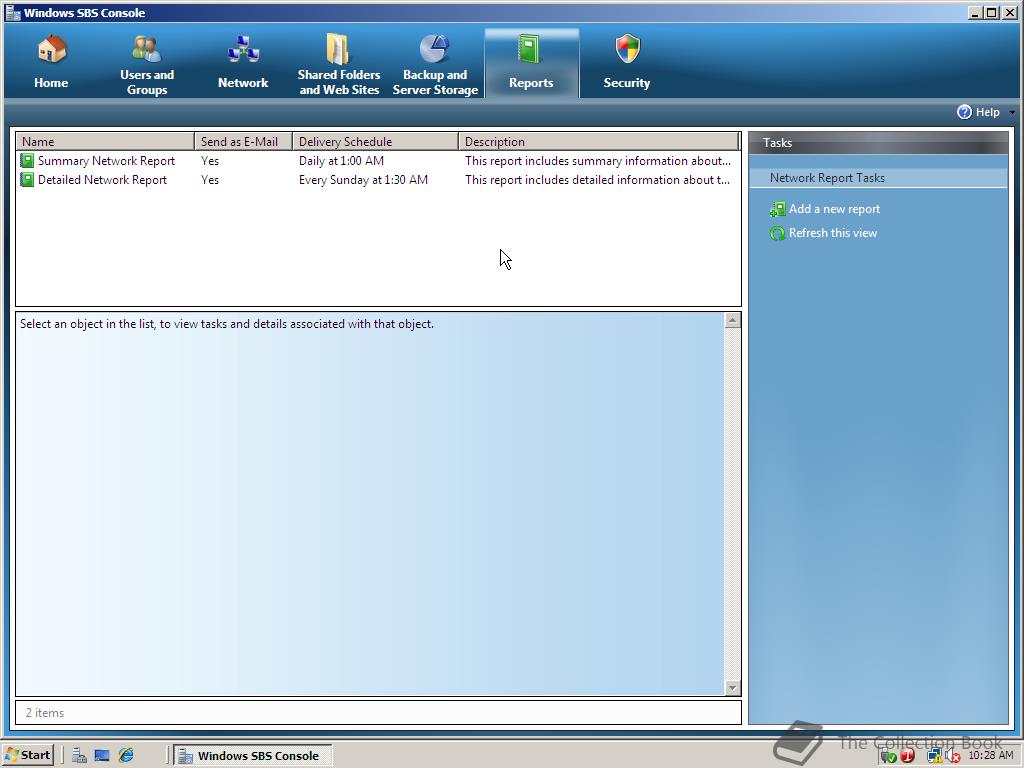Select the Reports section
This screenshot has width=1024, height=768.
click(531, 63)
